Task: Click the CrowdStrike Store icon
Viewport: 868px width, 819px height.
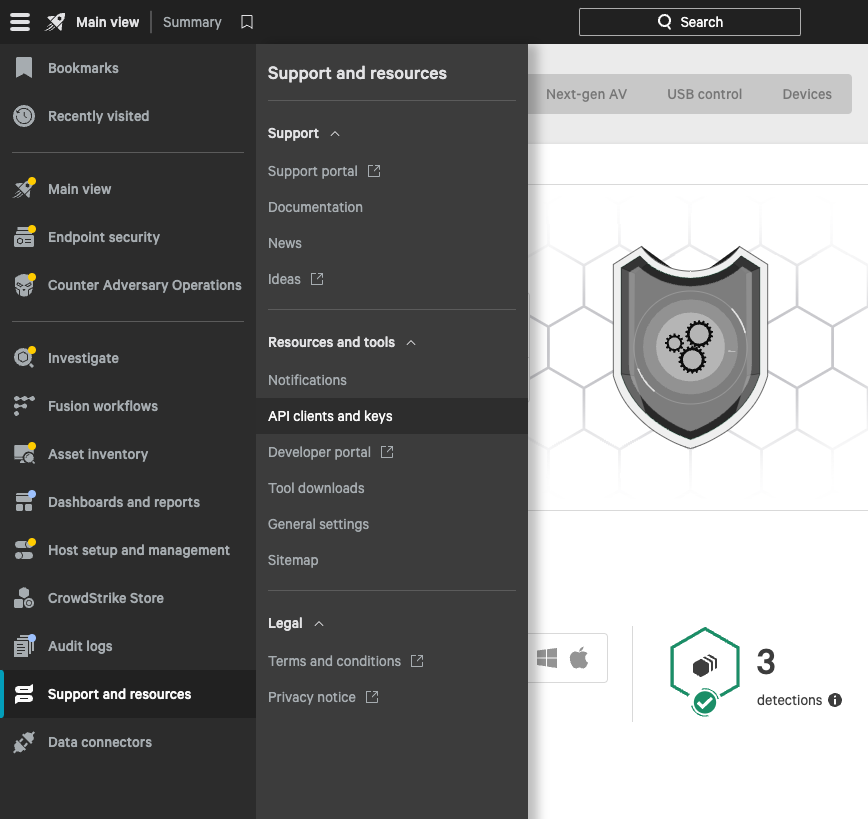Action: tap(24, 598)
